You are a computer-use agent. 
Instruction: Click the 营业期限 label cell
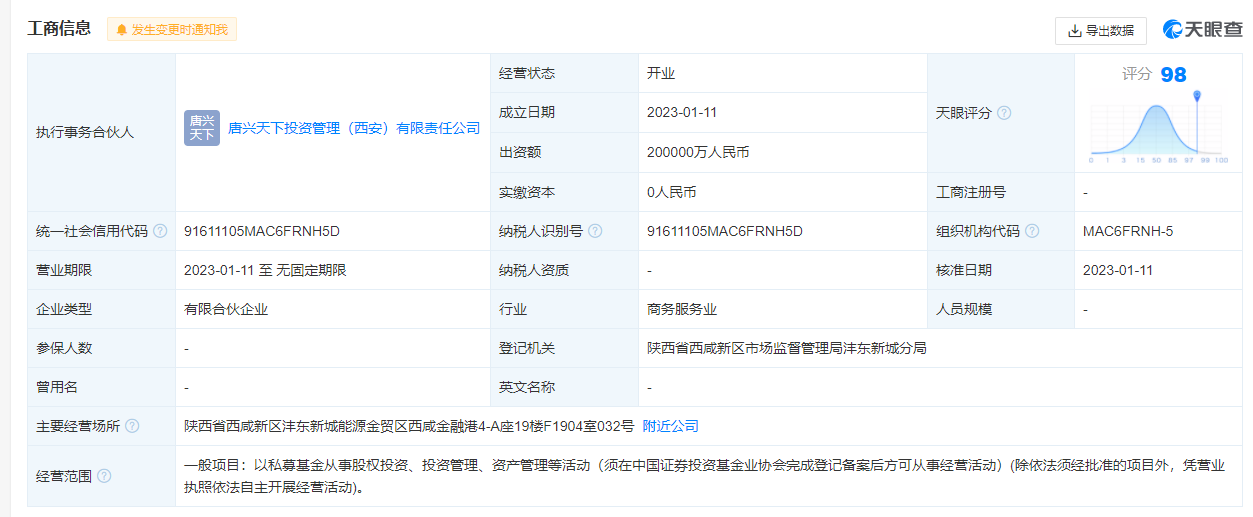101,270
